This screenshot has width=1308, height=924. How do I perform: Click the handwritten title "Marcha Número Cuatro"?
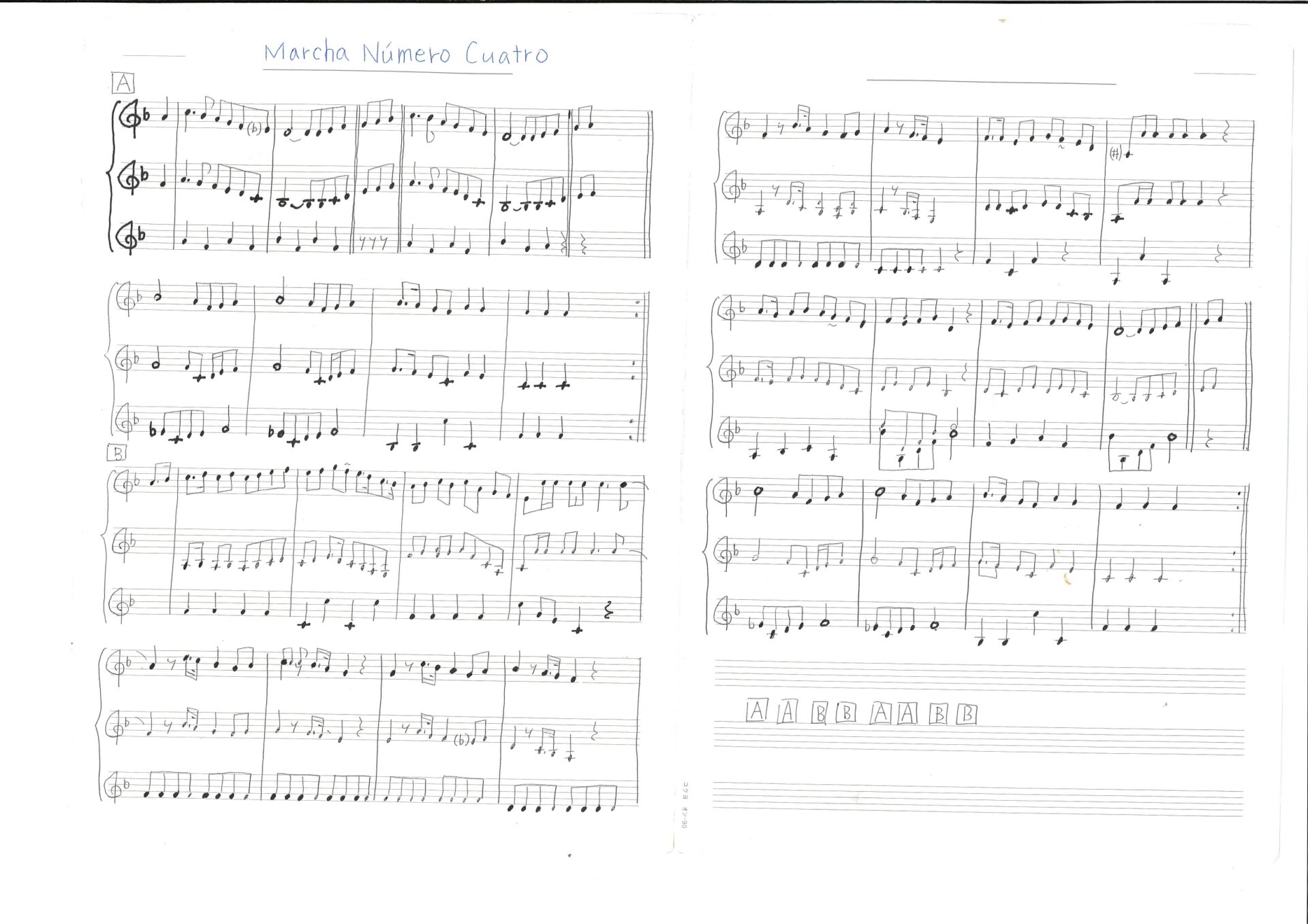[x=406, y=53]
